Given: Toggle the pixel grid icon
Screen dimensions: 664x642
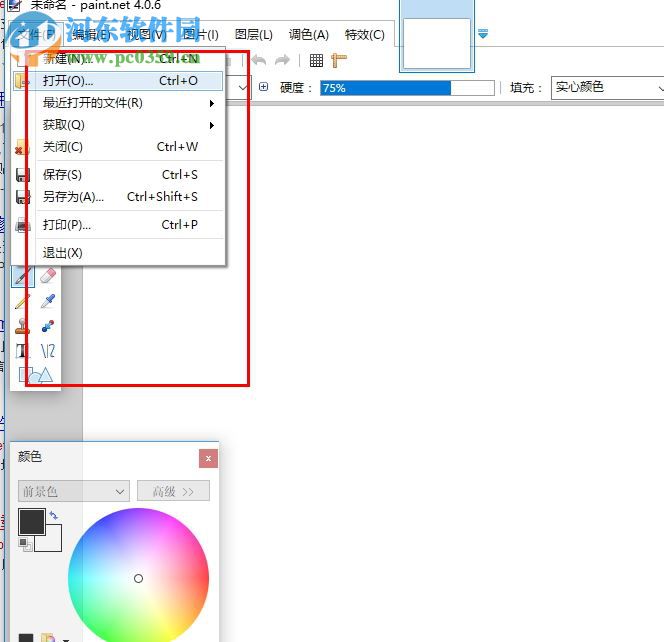Looking at the screenshot, I should (316, 61).
